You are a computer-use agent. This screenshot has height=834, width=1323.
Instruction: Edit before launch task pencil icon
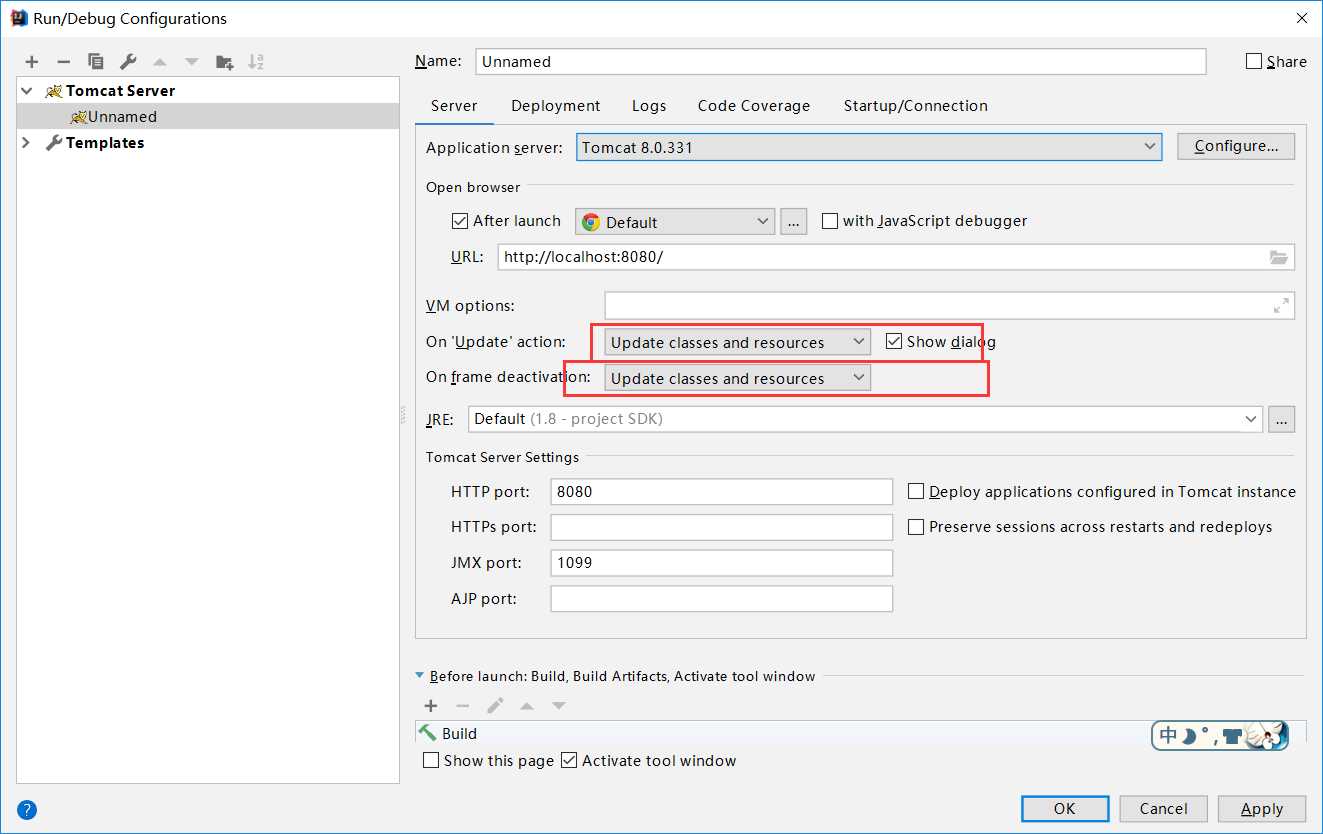click(495, 706)
